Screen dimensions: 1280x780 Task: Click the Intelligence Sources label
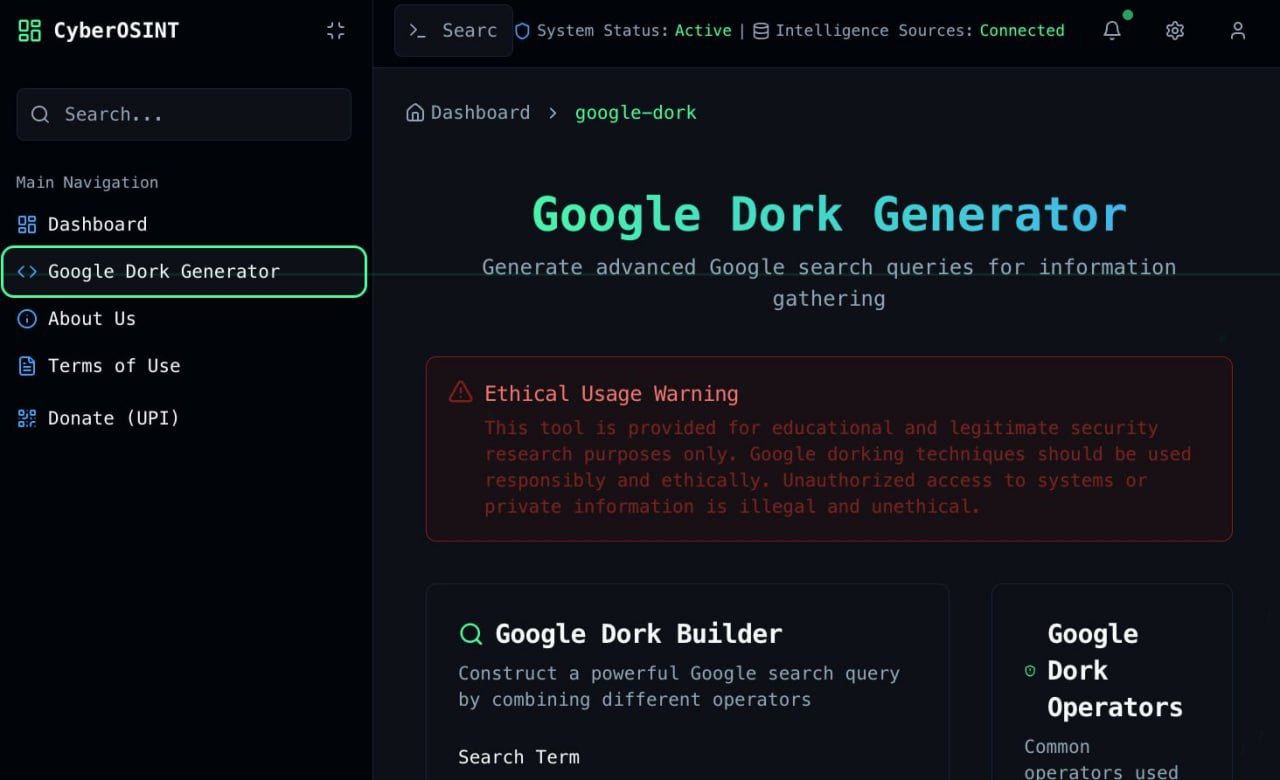[x=874, y=31]
